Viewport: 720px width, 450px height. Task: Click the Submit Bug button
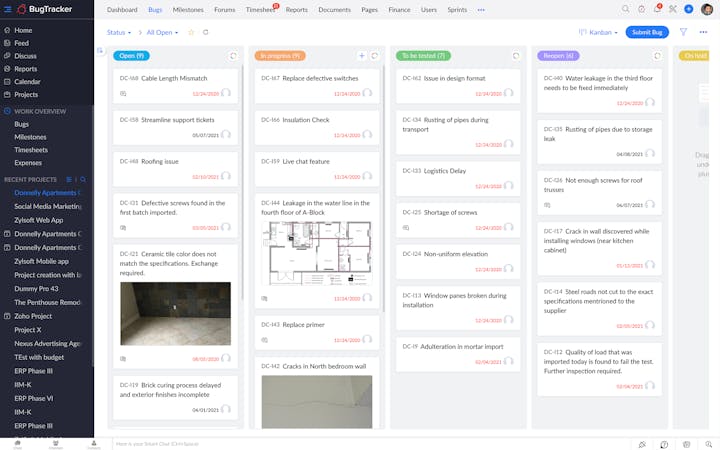pos(647,32)
